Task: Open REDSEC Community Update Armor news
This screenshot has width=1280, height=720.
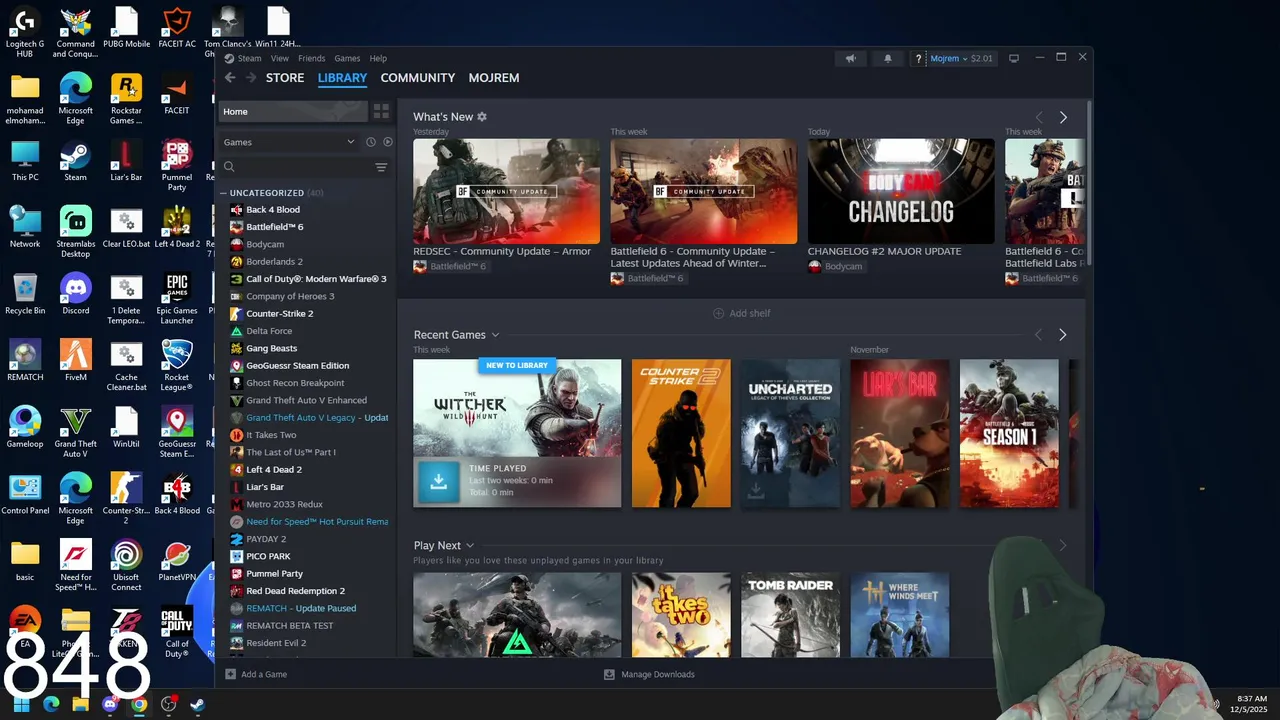Action: (x=506, y=190)
